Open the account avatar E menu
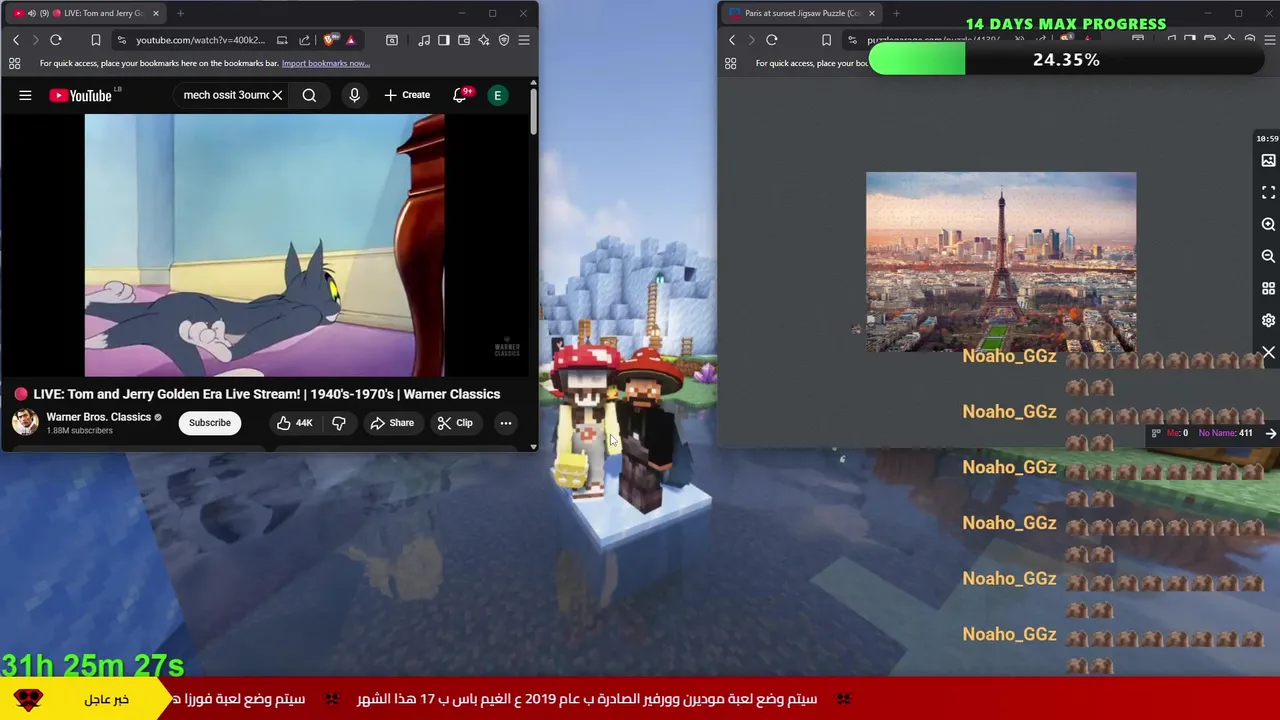This screenshot has width=1280, height=720. coord(497,95)
